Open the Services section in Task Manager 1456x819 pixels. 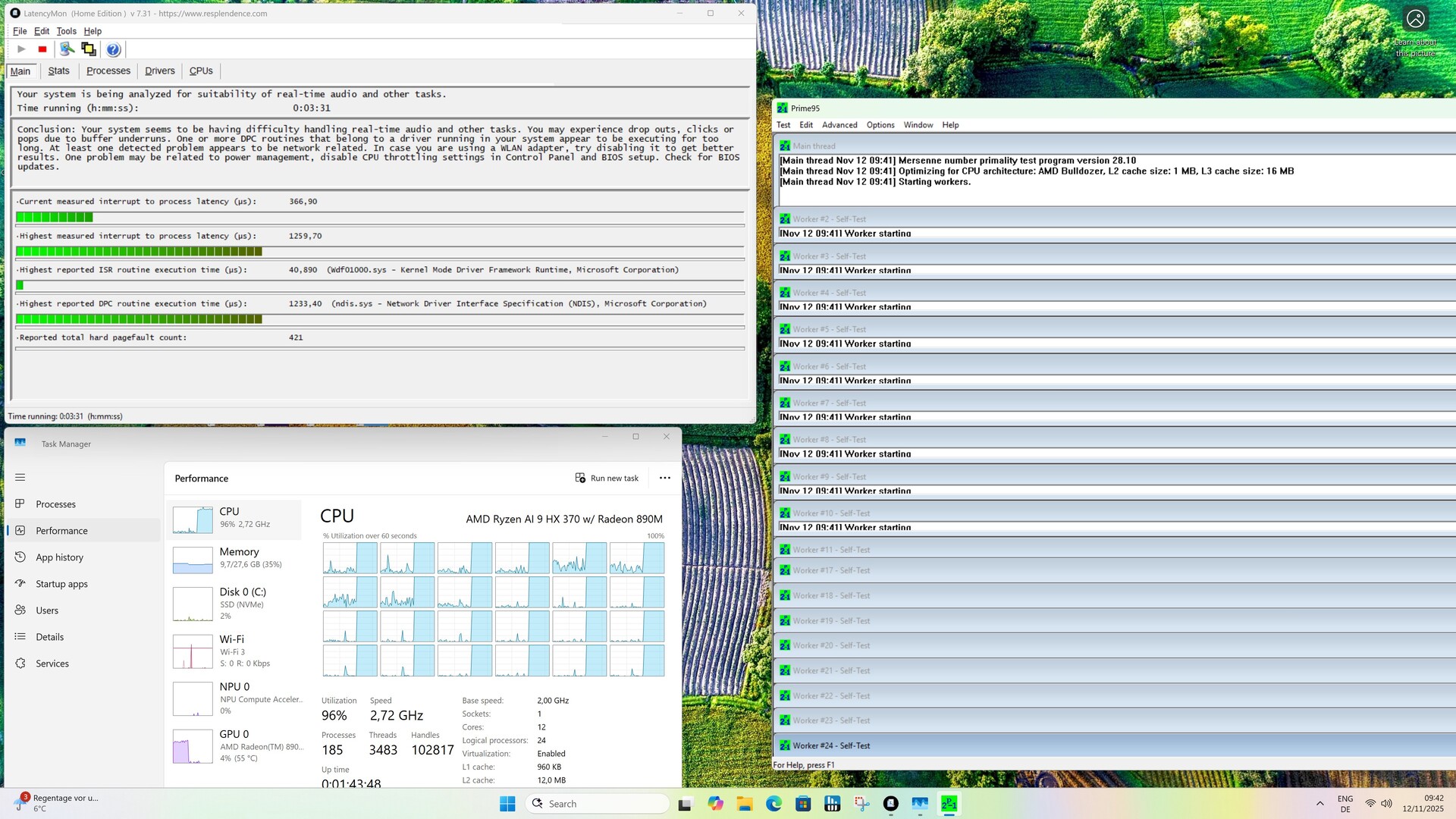(52, 664)
